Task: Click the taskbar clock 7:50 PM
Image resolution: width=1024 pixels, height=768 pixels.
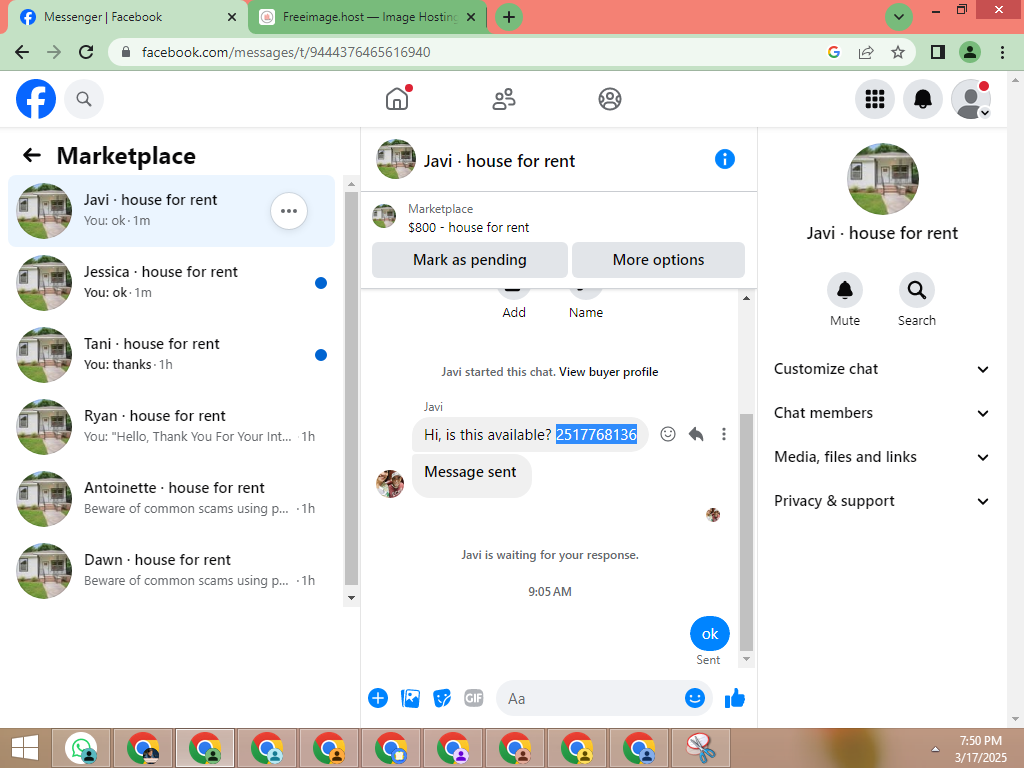Action: tap(980, 741)
